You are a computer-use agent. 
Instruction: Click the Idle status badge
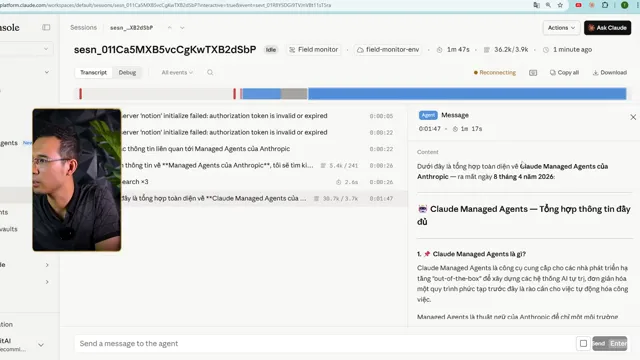tap(271, 50)
